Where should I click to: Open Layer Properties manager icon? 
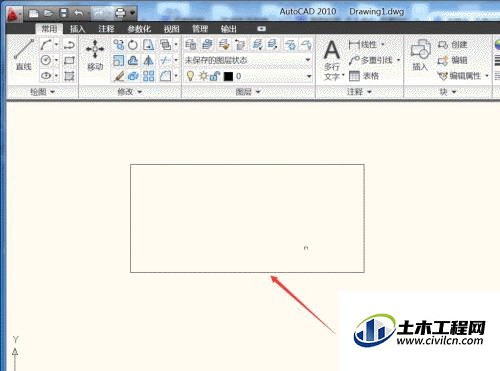pos(191,44)
